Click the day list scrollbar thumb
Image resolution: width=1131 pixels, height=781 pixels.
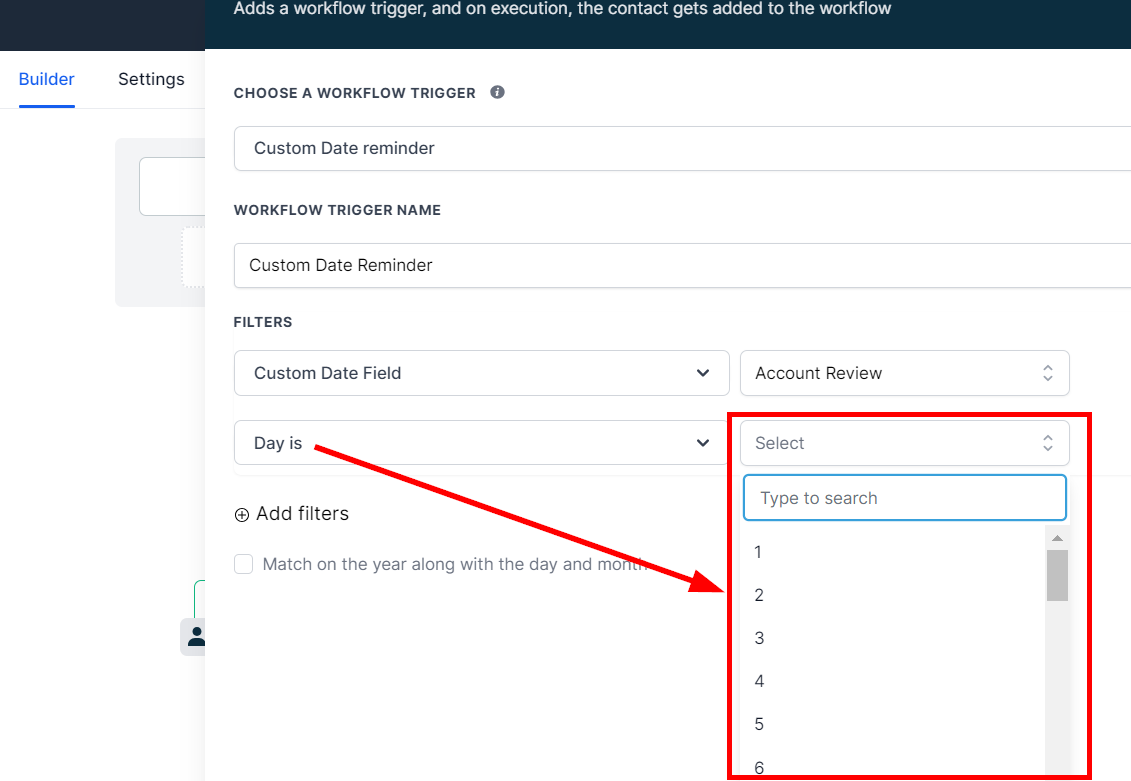click(1057, 575)
